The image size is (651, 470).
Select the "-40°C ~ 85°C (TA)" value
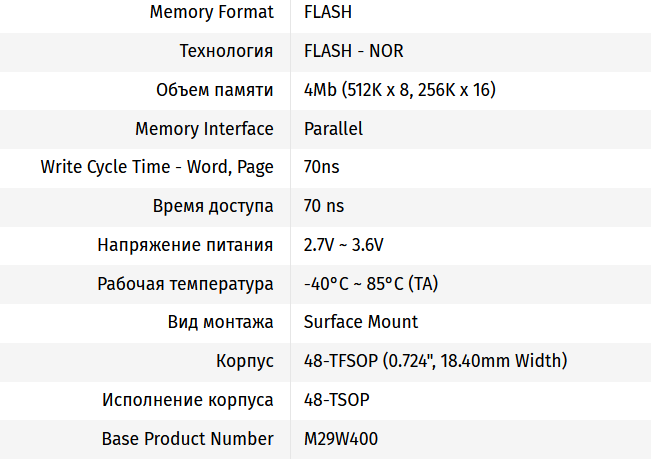(x=370, y=284)
